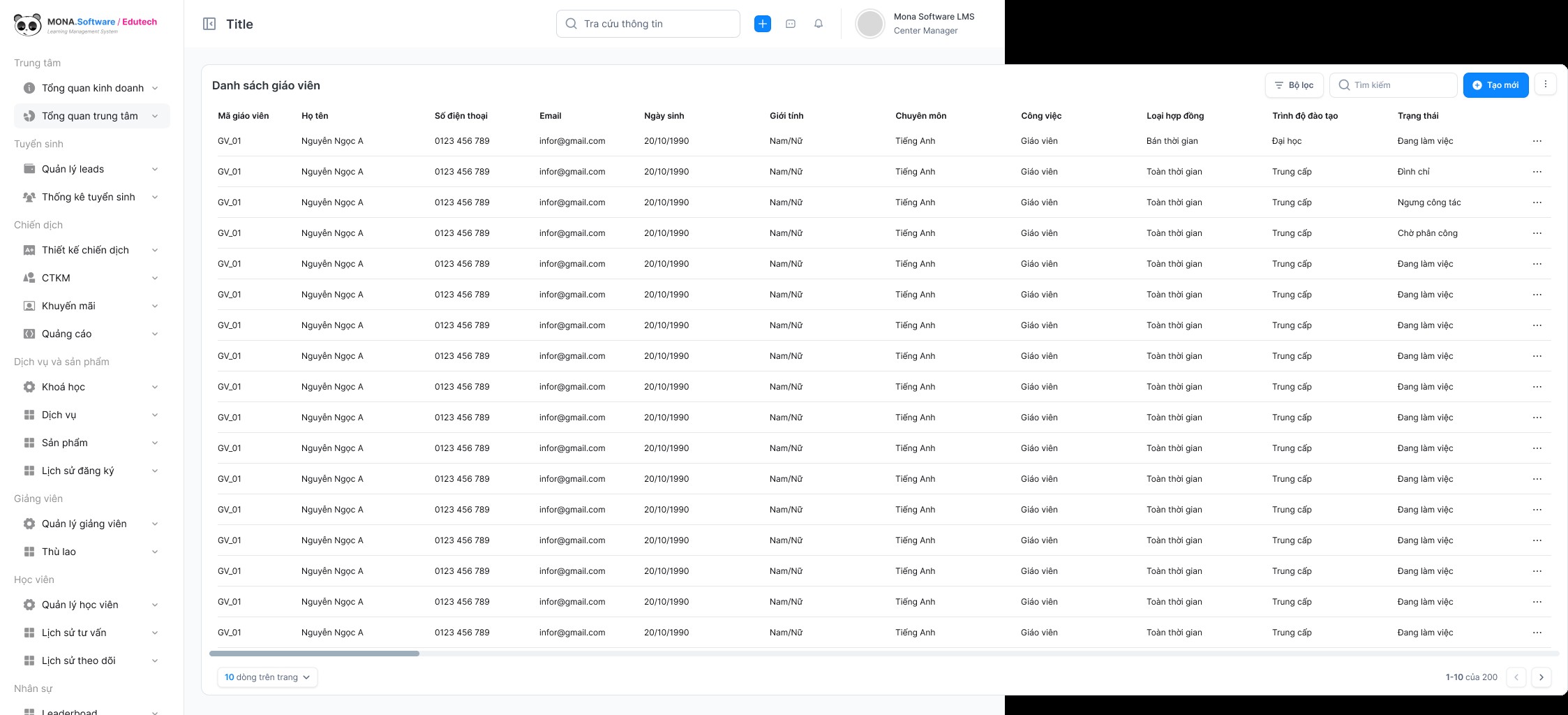This screenshot has height=715, width=1568.
Task: Open row actions for the Đình chỉ teacher
Action: (x=1537, y=172)
